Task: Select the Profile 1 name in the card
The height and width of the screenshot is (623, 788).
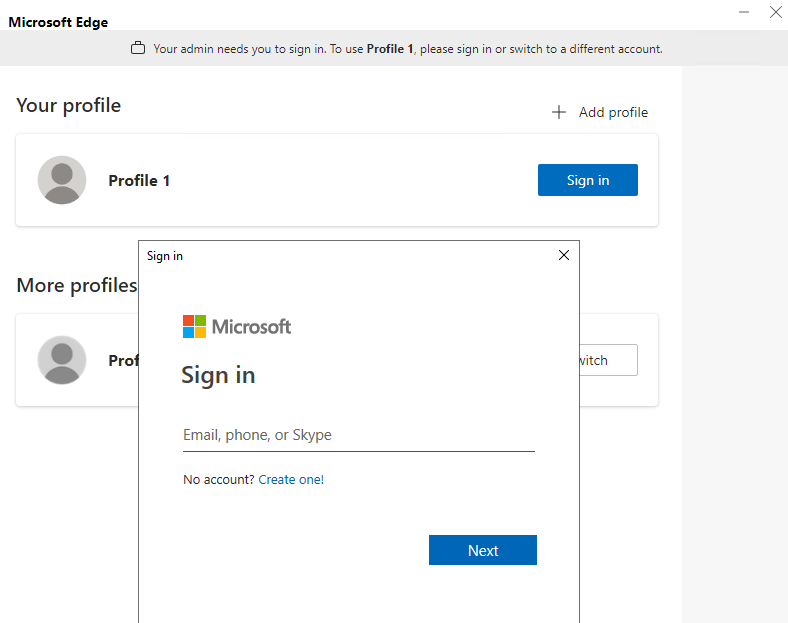Action: click(x=139, y=180)
